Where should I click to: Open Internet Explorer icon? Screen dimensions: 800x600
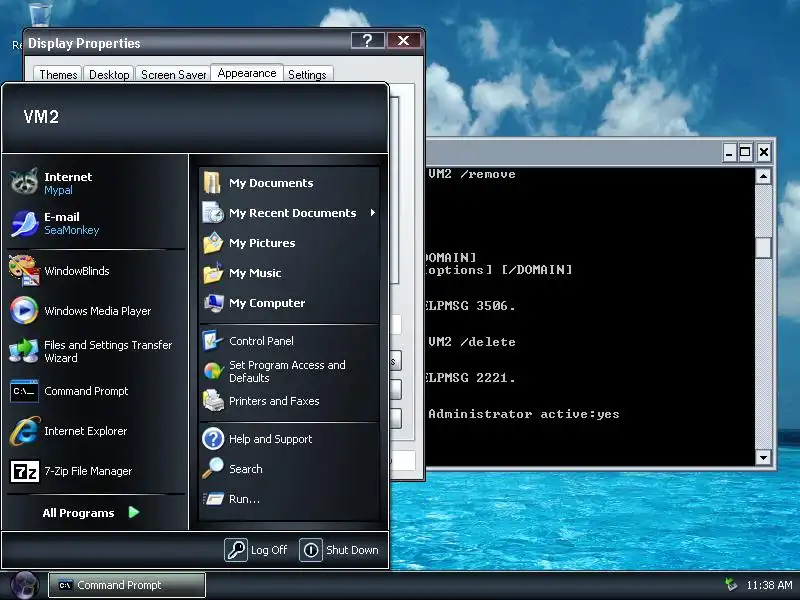pyautogui.click(x=24, y=431)
